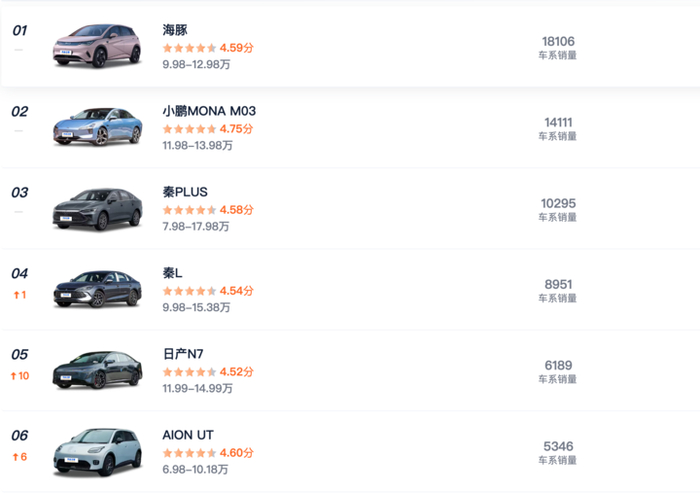The width and height of the screenshot is (700, 493).
Task: Open the pink 海豚 car thumbnail
Action: pyautogui.click(x=97, y=45)
